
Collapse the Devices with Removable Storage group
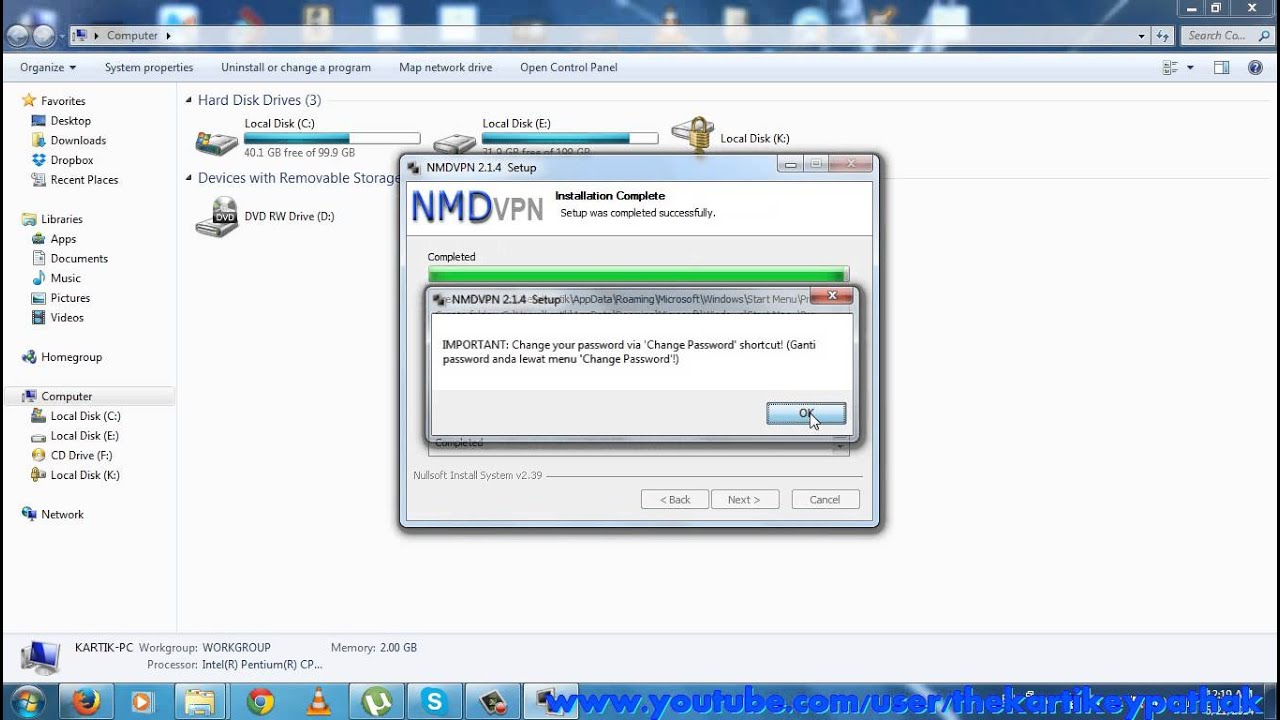(188, 178)
